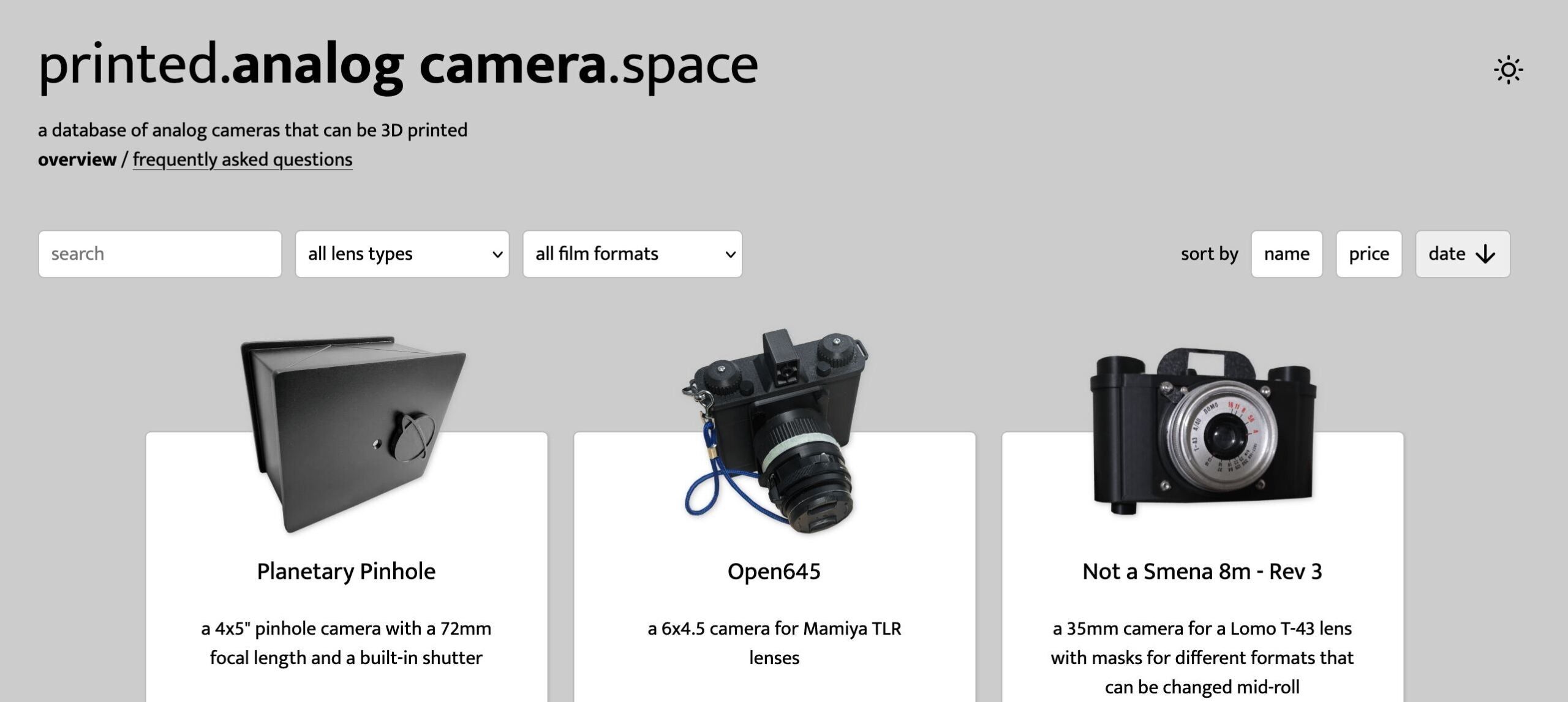Viewport: 1568px width, 702px height.
Task: Click the chevron of lens types dropdown
Action: pos(497,254)
